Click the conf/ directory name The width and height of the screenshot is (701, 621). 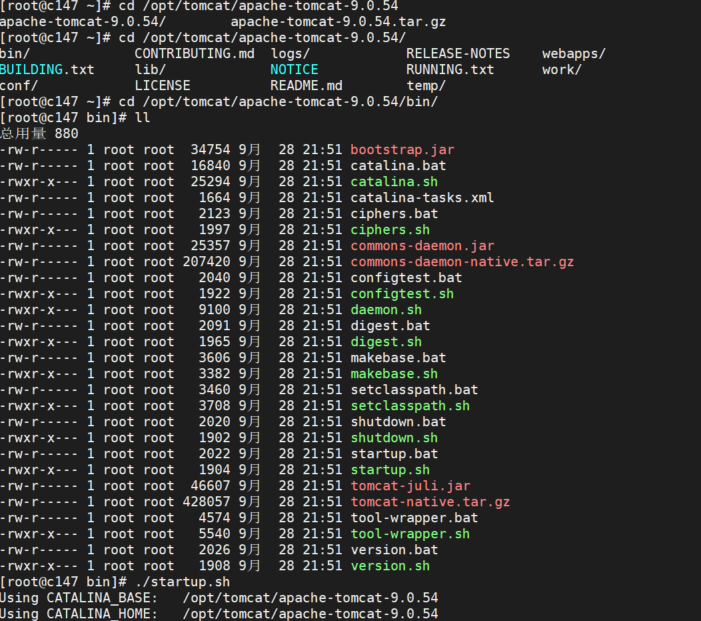pos(19,85)
